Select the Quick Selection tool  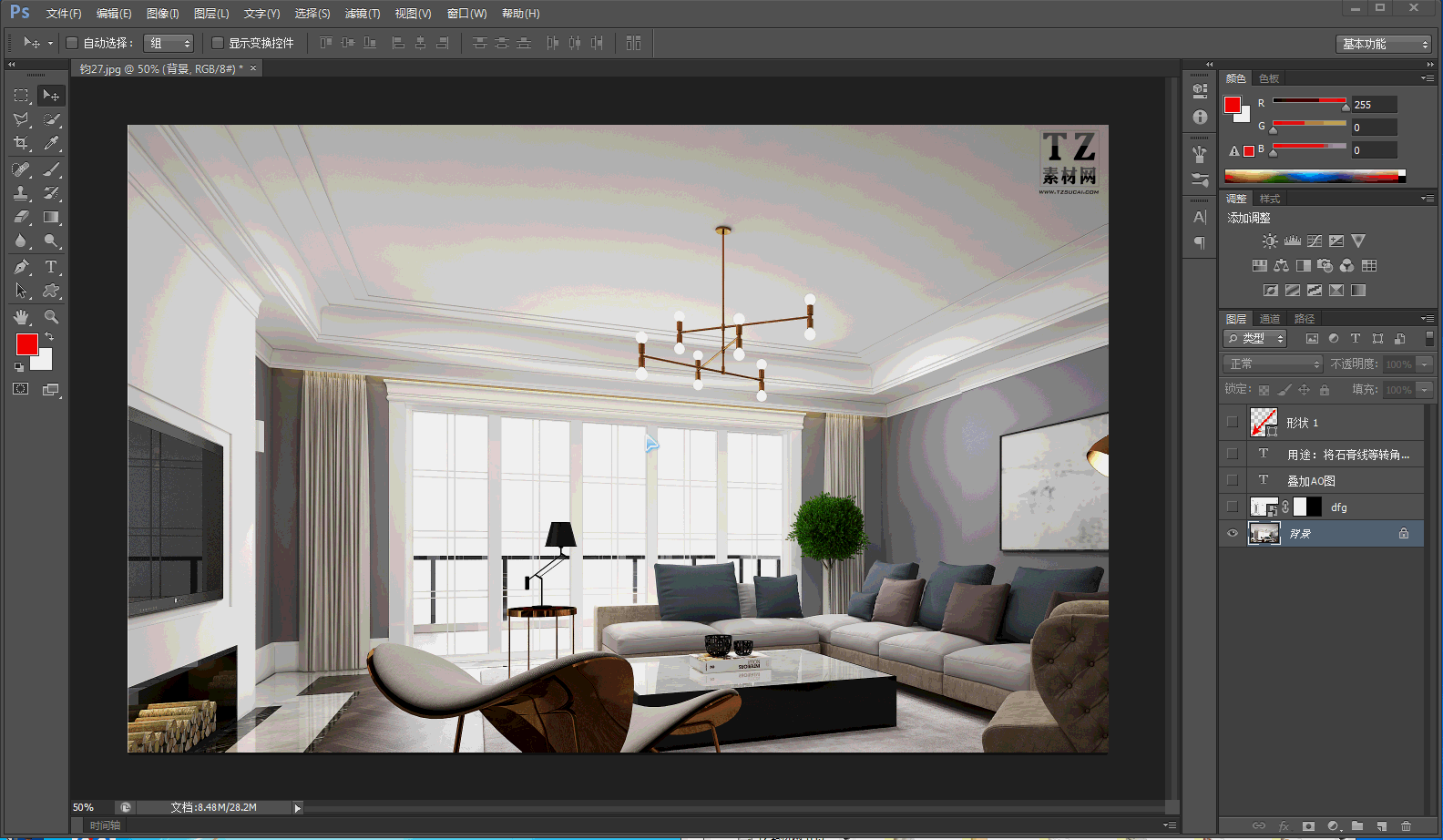coord(51,119)
